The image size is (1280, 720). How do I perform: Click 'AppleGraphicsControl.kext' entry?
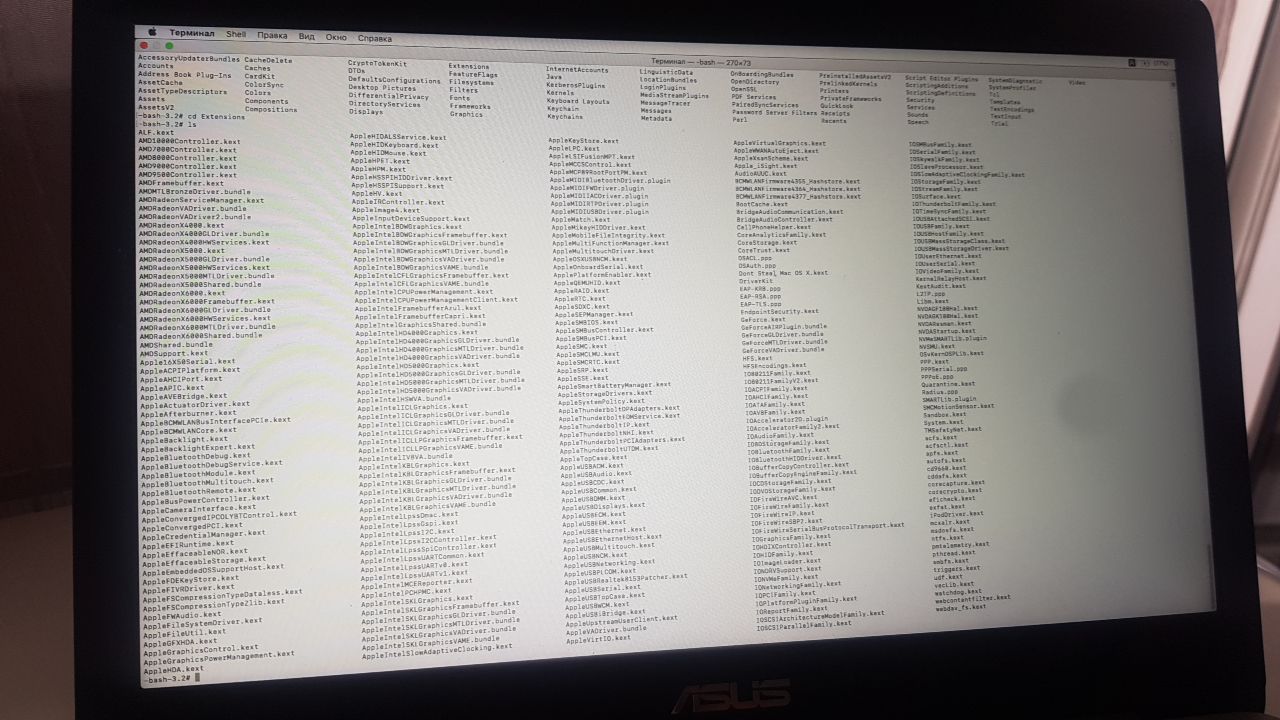coord(200,649)
